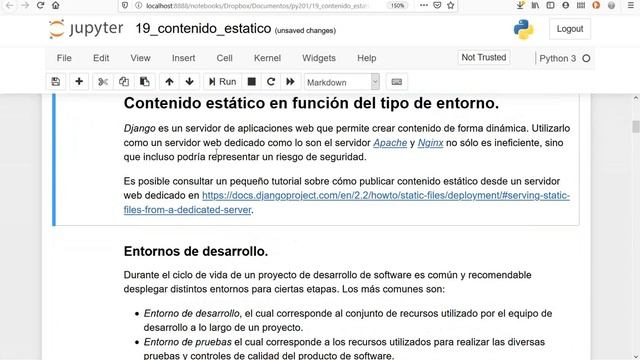
Task: Open the Cell menu
Action: click(224, 58)
